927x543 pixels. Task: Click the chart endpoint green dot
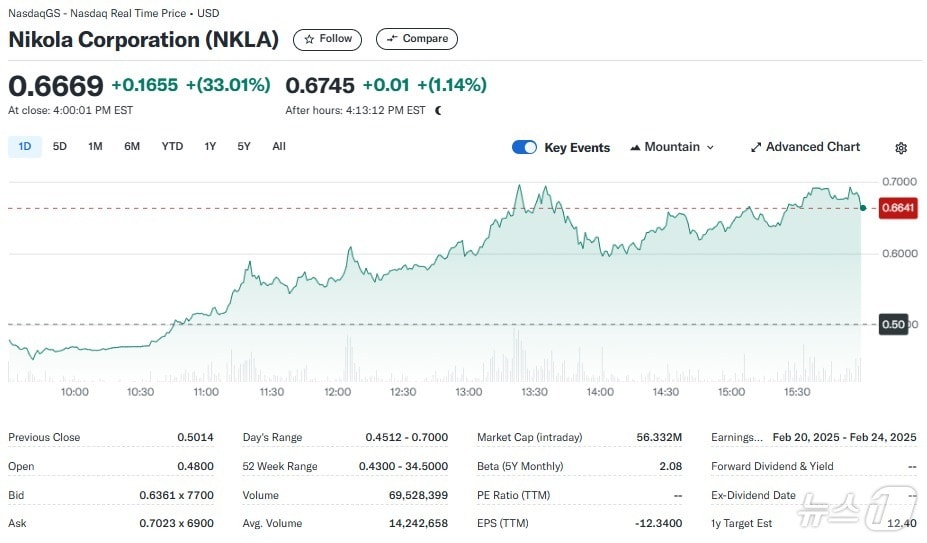pos(863,207)
